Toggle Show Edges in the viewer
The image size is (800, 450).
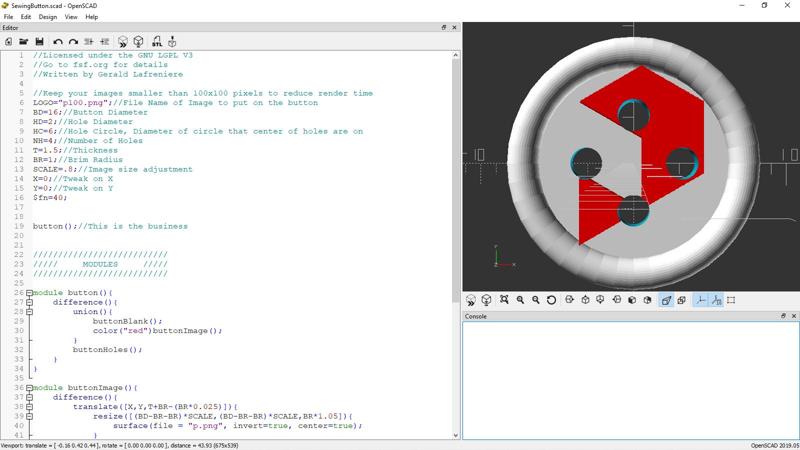tap(731, 300)
